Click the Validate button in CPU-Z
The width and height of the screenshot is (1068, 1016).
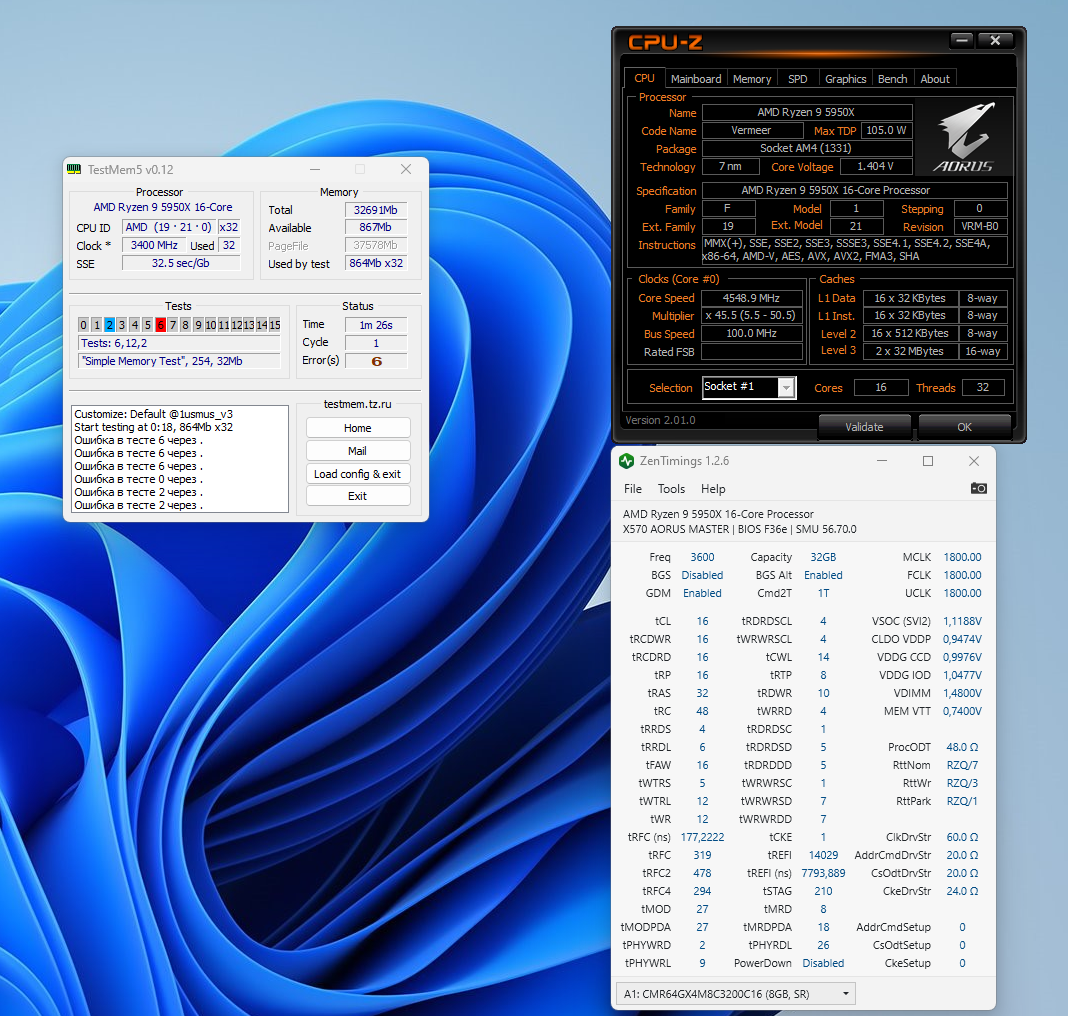tap(864, 427)
